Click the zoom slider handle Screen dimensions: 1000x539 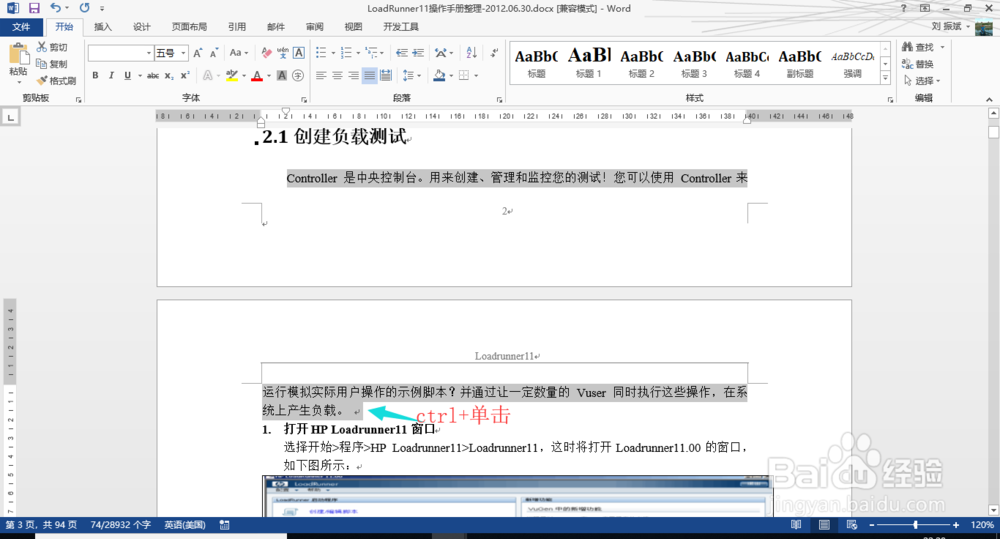tap(915, 525)
